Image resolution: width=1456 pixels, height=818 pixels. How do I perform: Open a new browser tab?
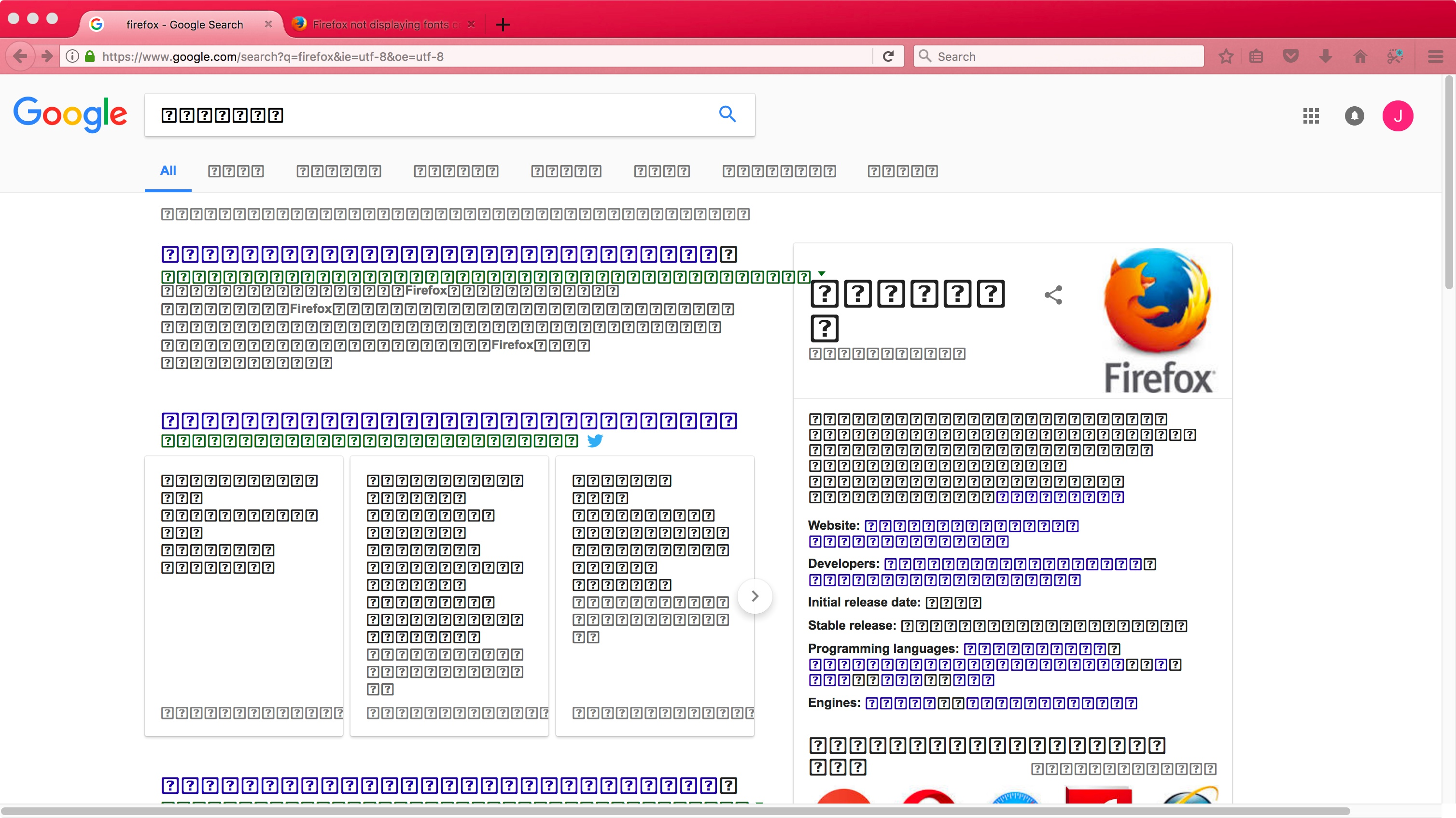tap(503, 24)
